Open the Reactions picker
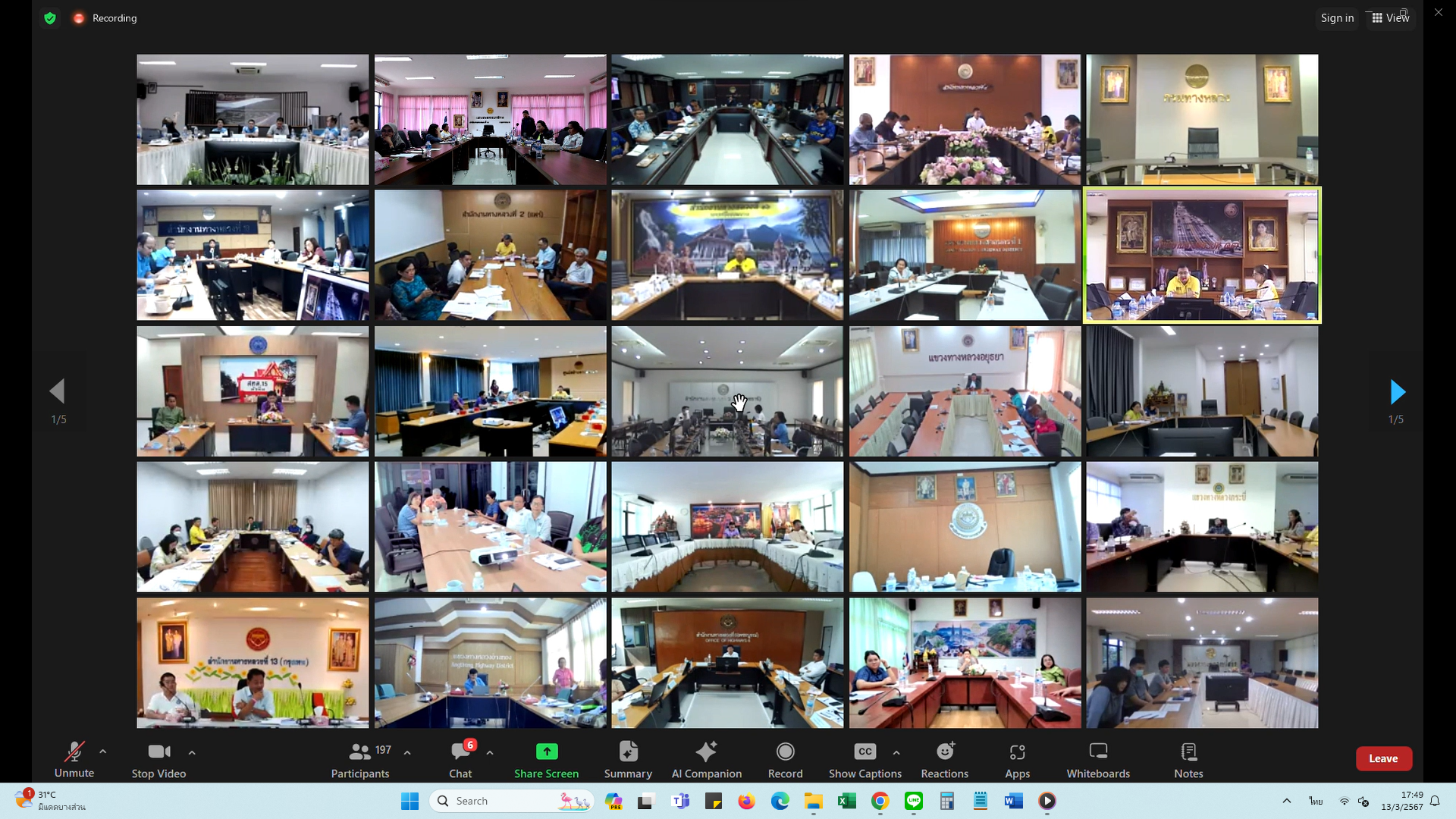Screen dimensions: 1456x819 (944, 759)
